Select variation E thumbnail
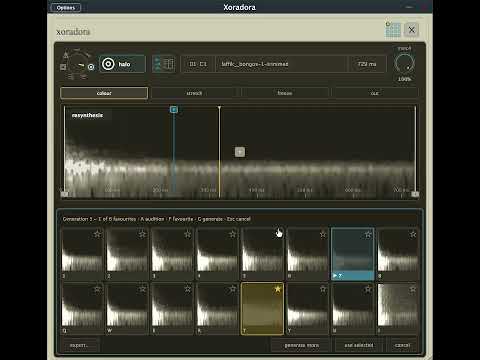Screen dimensions: 480x360 pos(172,309)
